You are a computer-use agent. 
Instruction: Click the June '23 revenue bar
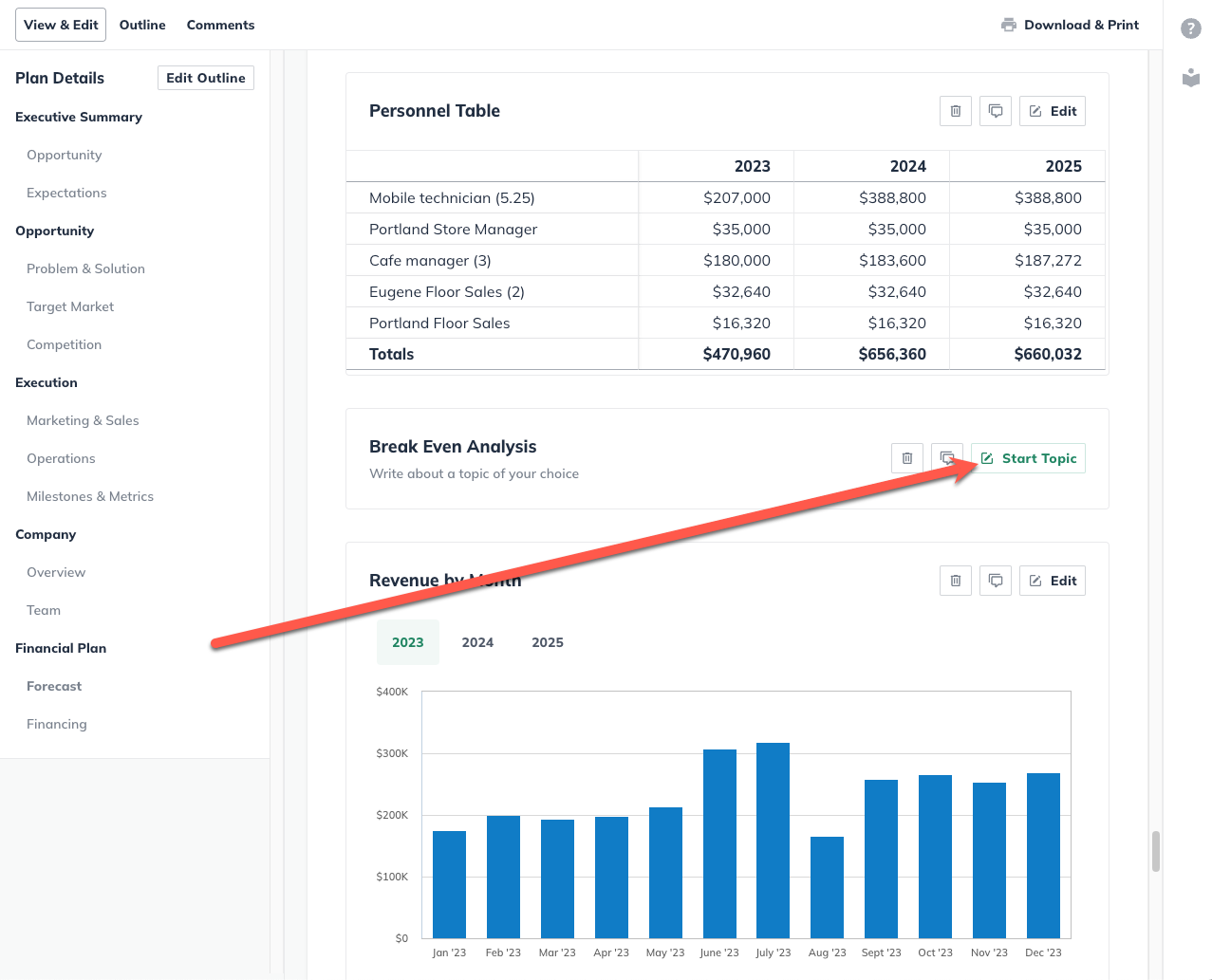[719, 843]
